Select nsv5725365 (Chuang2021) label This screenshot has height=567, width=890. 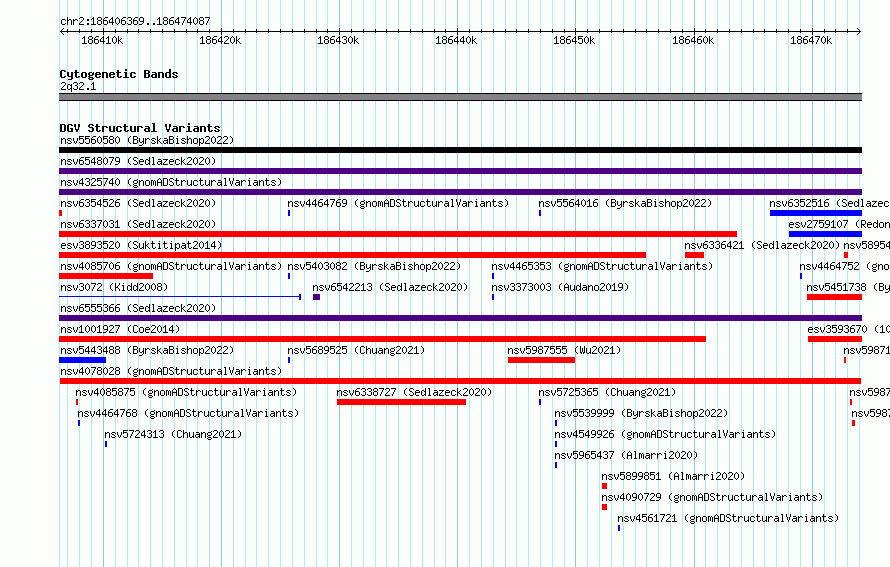[607, 392]
